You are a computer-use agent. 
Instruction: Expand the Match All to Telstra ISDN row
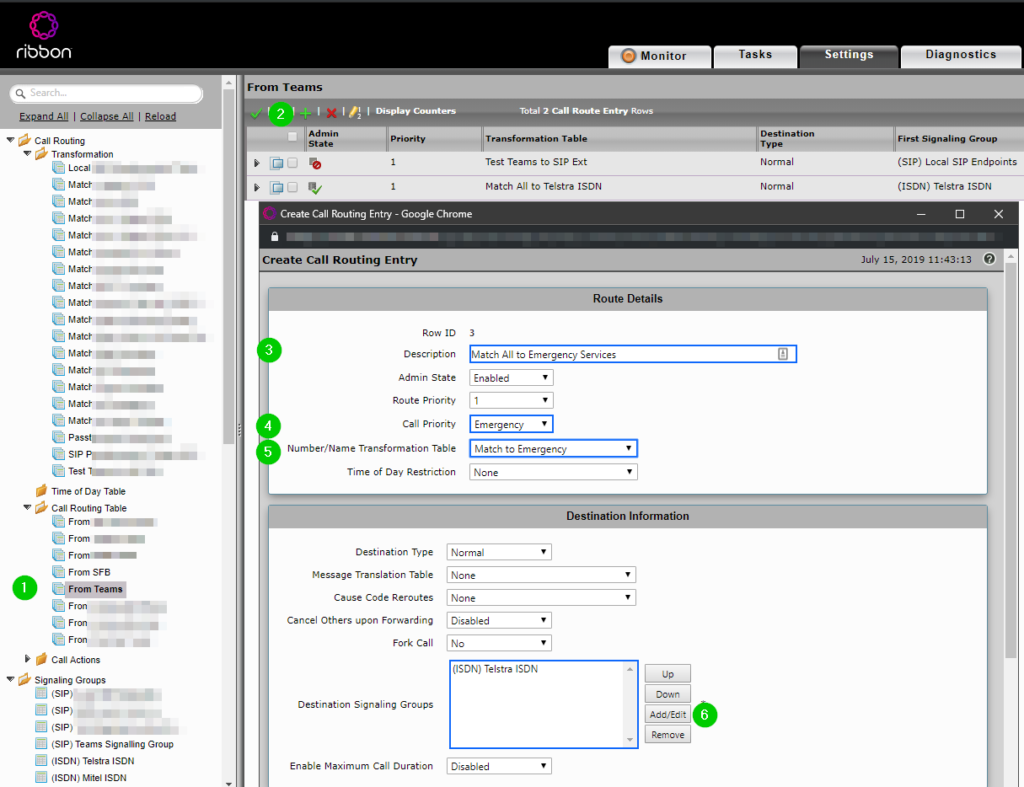point(257,187)
